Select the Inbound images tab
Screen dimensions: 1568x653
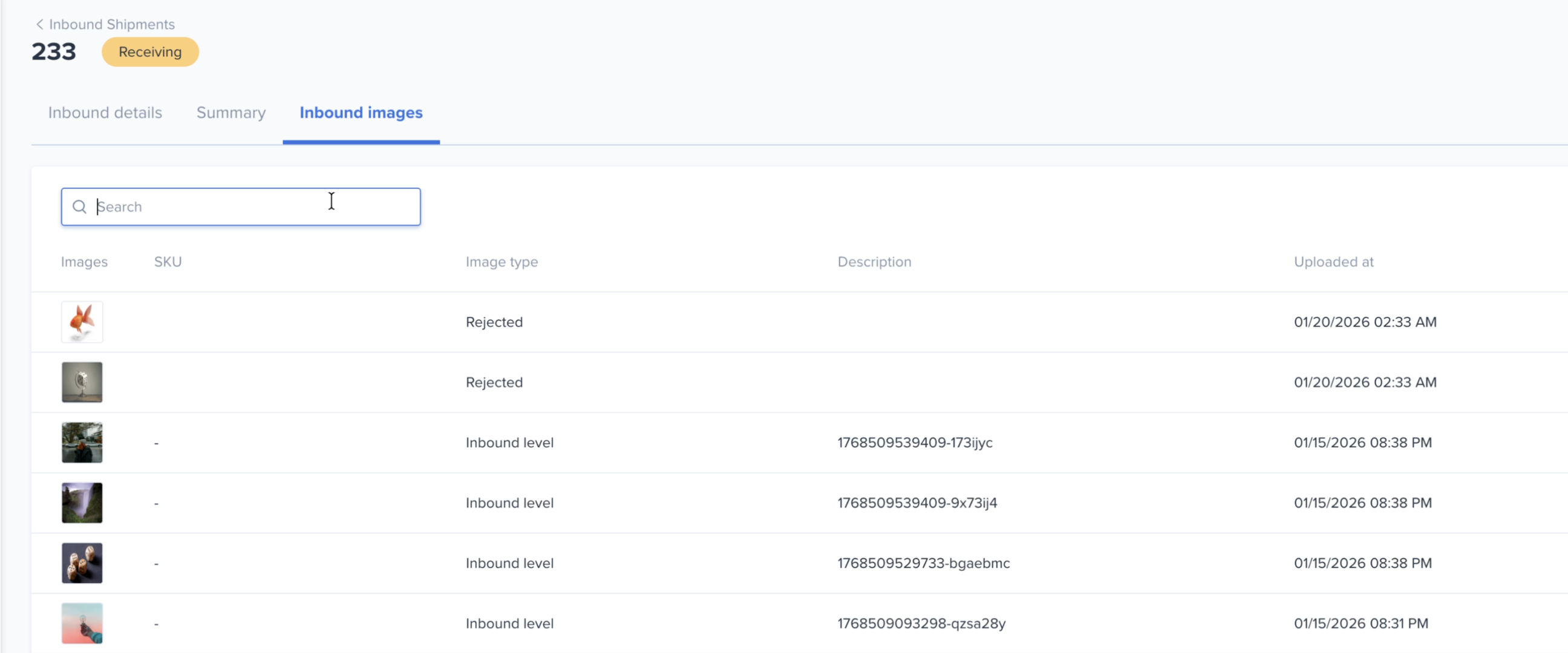(x=361, y=112)
